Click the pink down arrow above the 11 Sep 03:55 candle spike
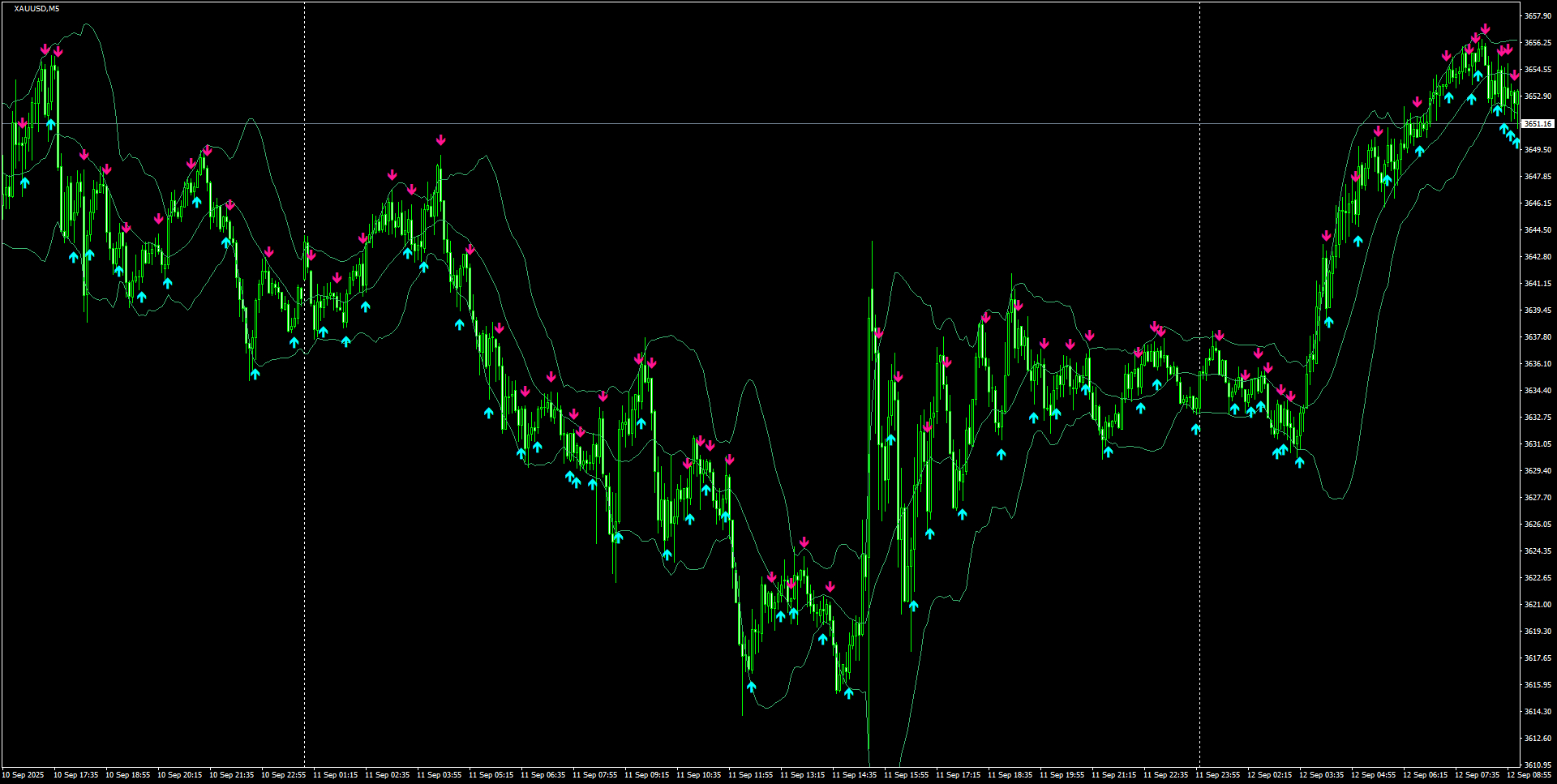1557x784 pixels. [440, 139]
